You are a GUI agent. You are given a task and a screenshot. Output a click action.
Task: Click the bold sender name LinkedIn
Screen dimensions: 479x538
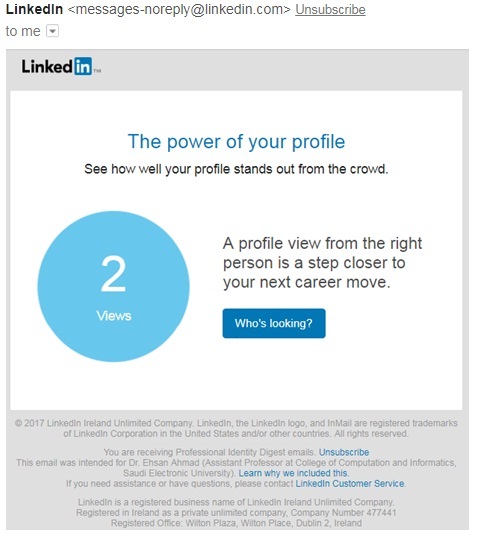click(34, 10)
